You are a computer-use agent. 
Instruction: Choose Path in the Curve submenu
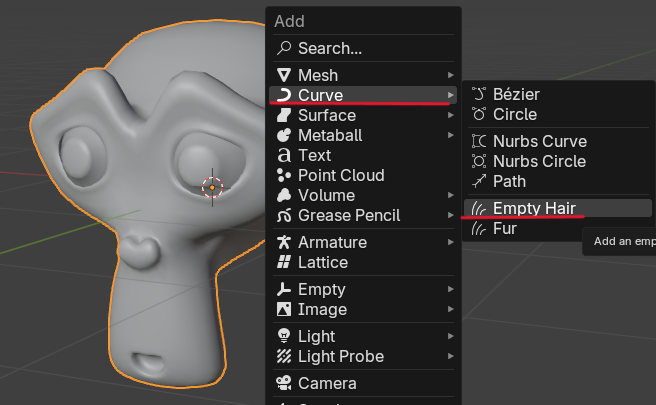coord(509,181)
